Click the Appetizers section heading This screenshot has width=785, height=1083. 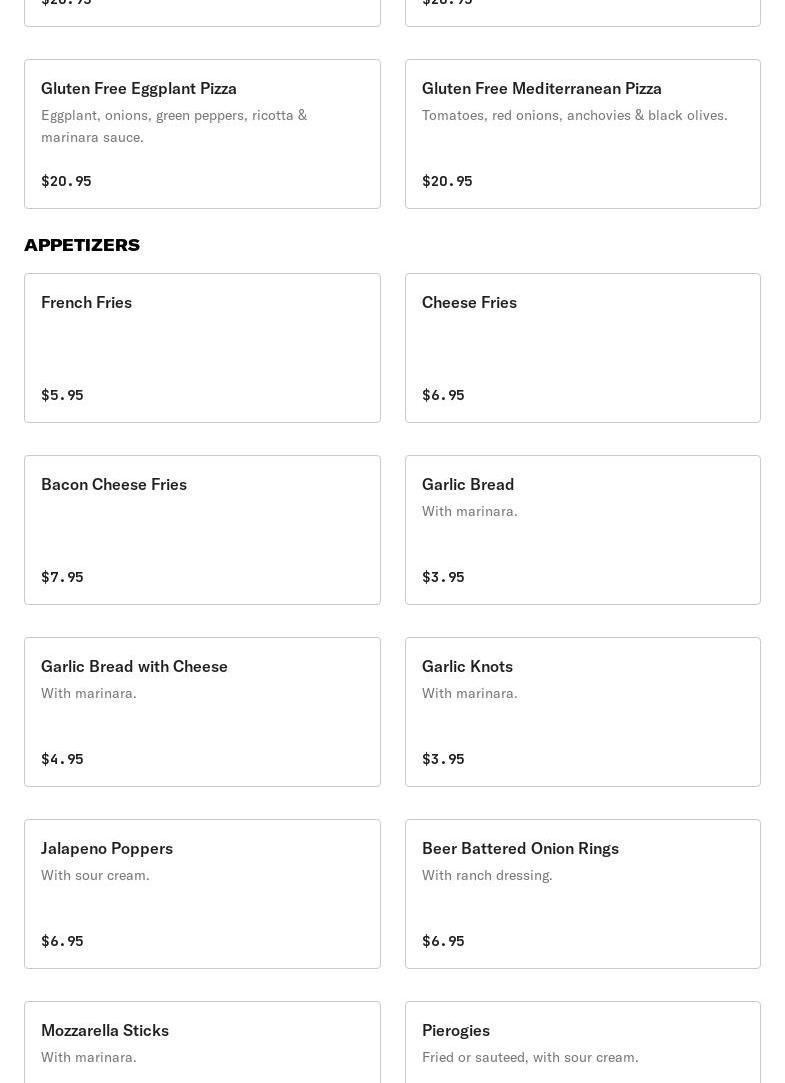tap(82, 245)
